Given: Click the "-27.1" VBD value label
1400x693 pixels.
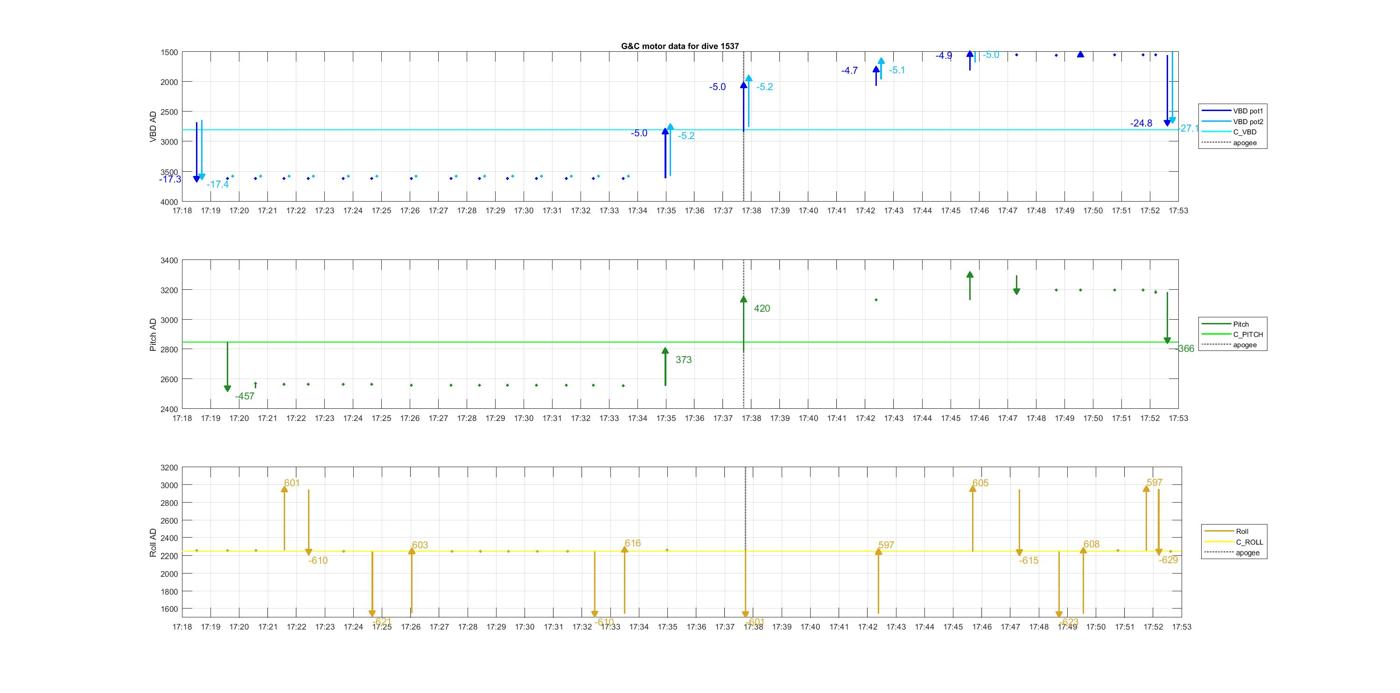Looking at the screenshot, I should click(1188, 128).
